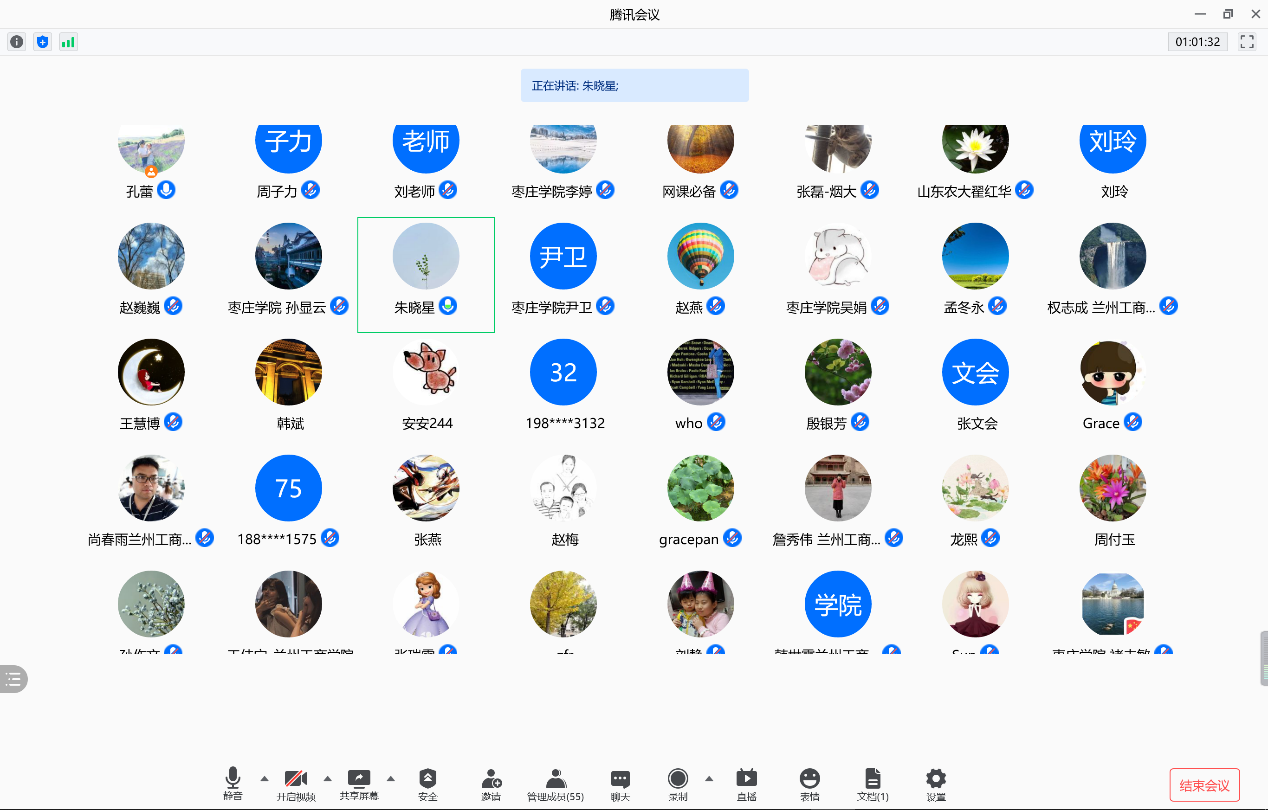The image size is (1268, 810).
Task: Click the 邀请 invite icon
Action: pos(491,779)
